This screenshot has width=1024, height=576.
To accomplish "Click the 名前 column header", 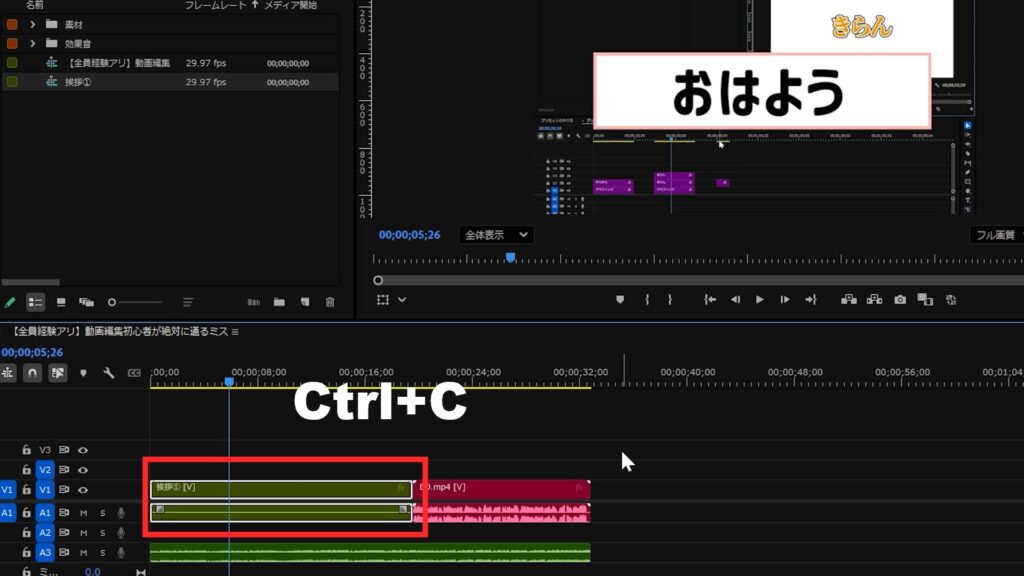I will click(x=35, y=5).
